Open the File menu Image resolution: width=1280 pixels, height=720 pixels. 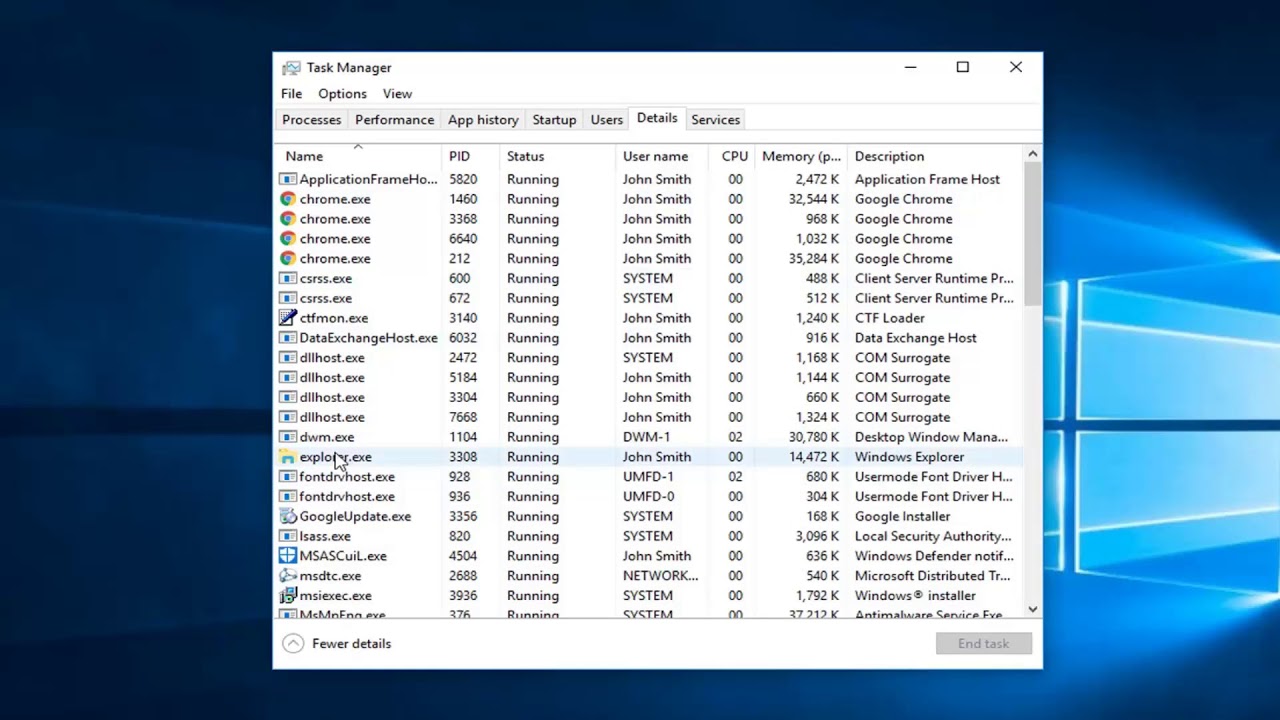(291, 94)
